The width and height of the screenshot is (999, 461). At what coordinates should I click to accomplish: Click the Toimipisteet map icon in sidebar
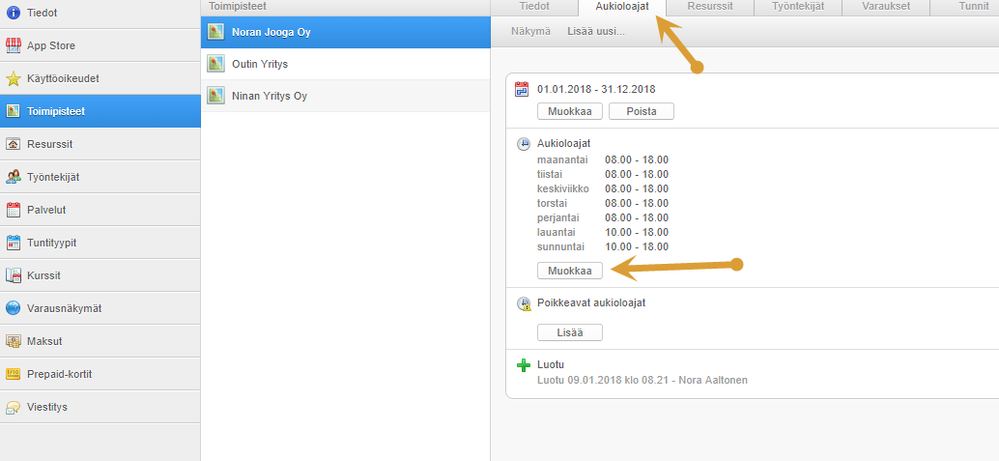(13, 111)
